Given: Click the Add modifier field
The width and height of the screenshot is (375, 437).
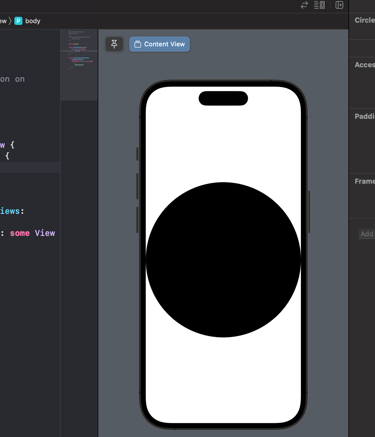Looking at the screenshot, I should [x=367, y=234].
